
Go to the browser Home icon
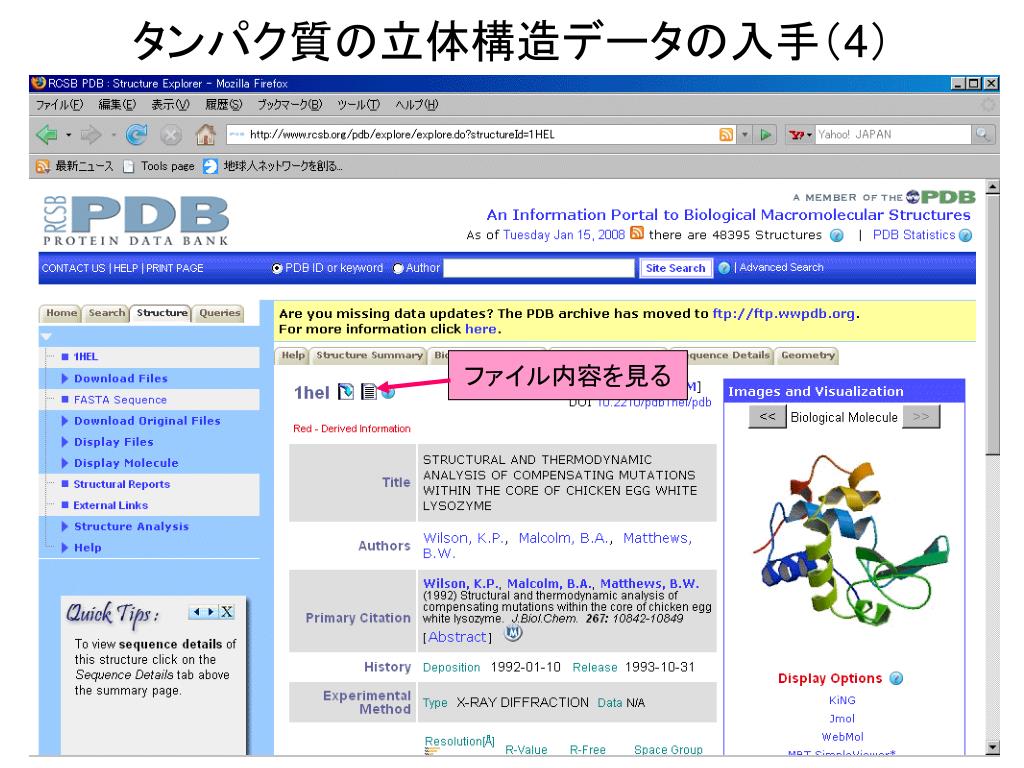pos(206,135)
